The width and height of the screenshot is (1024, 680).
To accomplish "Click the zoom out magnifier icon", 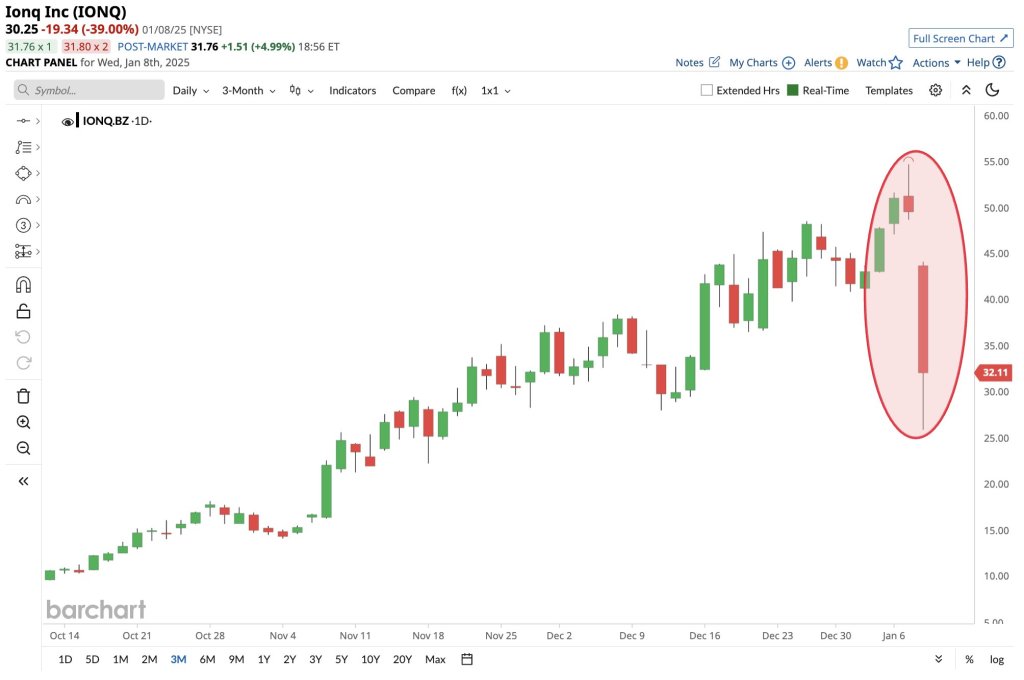I will [x=24, y=448].
